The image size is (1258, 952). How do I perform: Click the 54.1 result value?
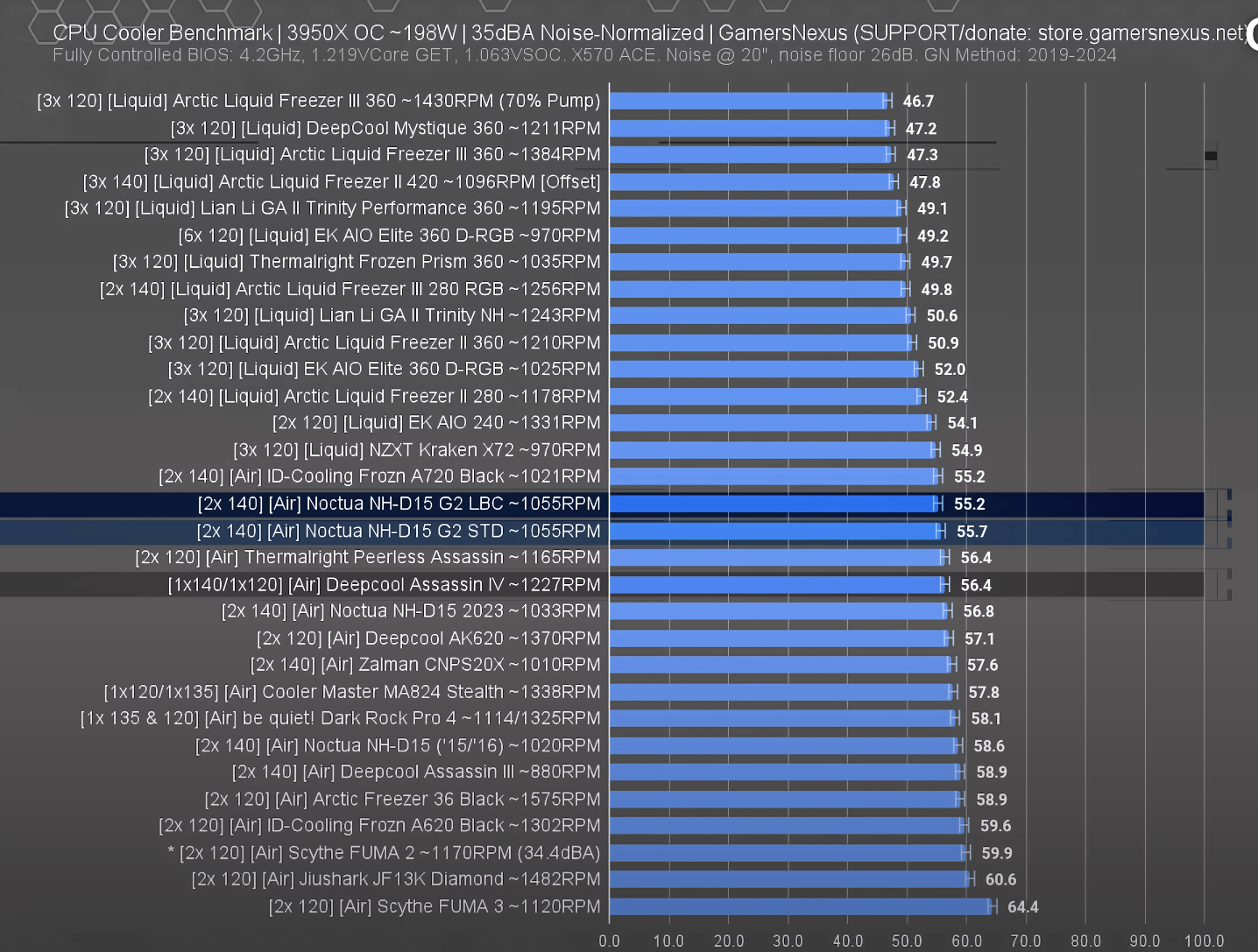pos(962,423)
